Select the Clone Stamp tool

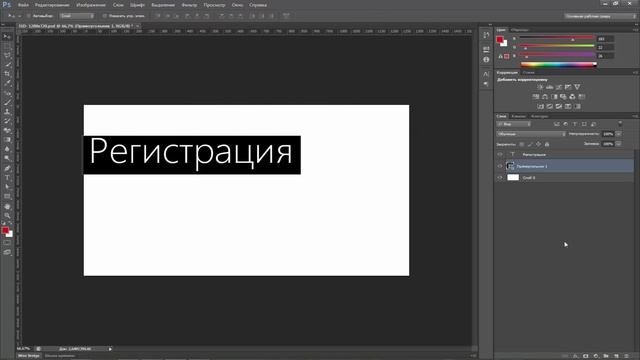(7, 111)
